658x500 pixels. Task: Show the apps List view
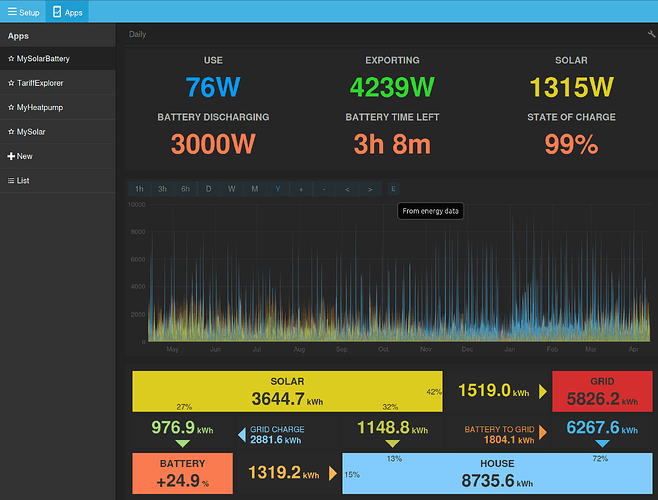click(x=58, y=181)
